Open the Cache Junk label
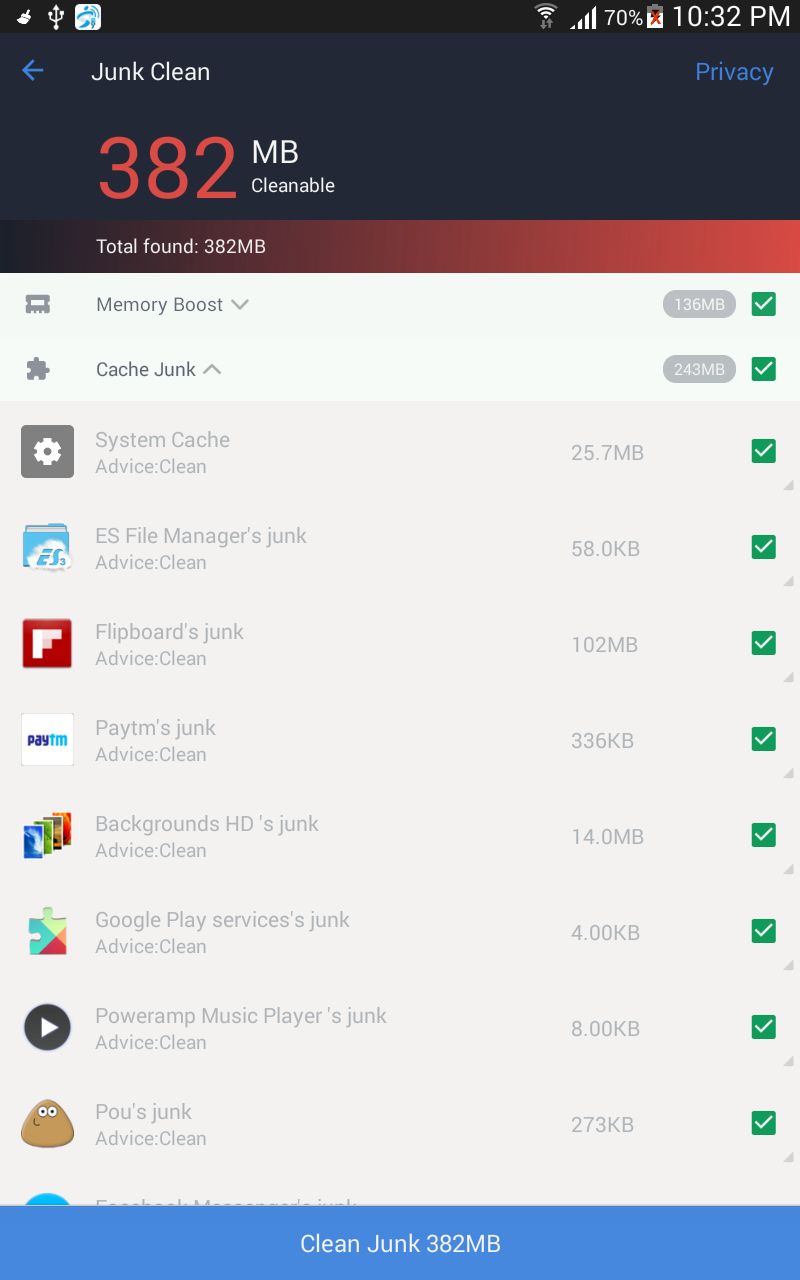800x1280 pixels. pyautogui.click(x=146, y=369)
